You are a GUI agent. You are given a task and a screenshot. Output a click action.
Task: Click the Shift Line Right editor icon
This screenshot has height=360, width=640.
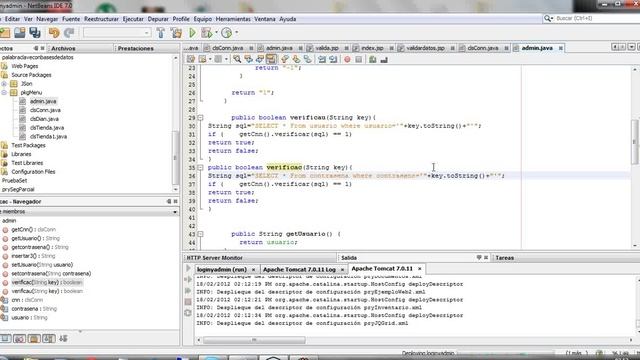(333, 59)
